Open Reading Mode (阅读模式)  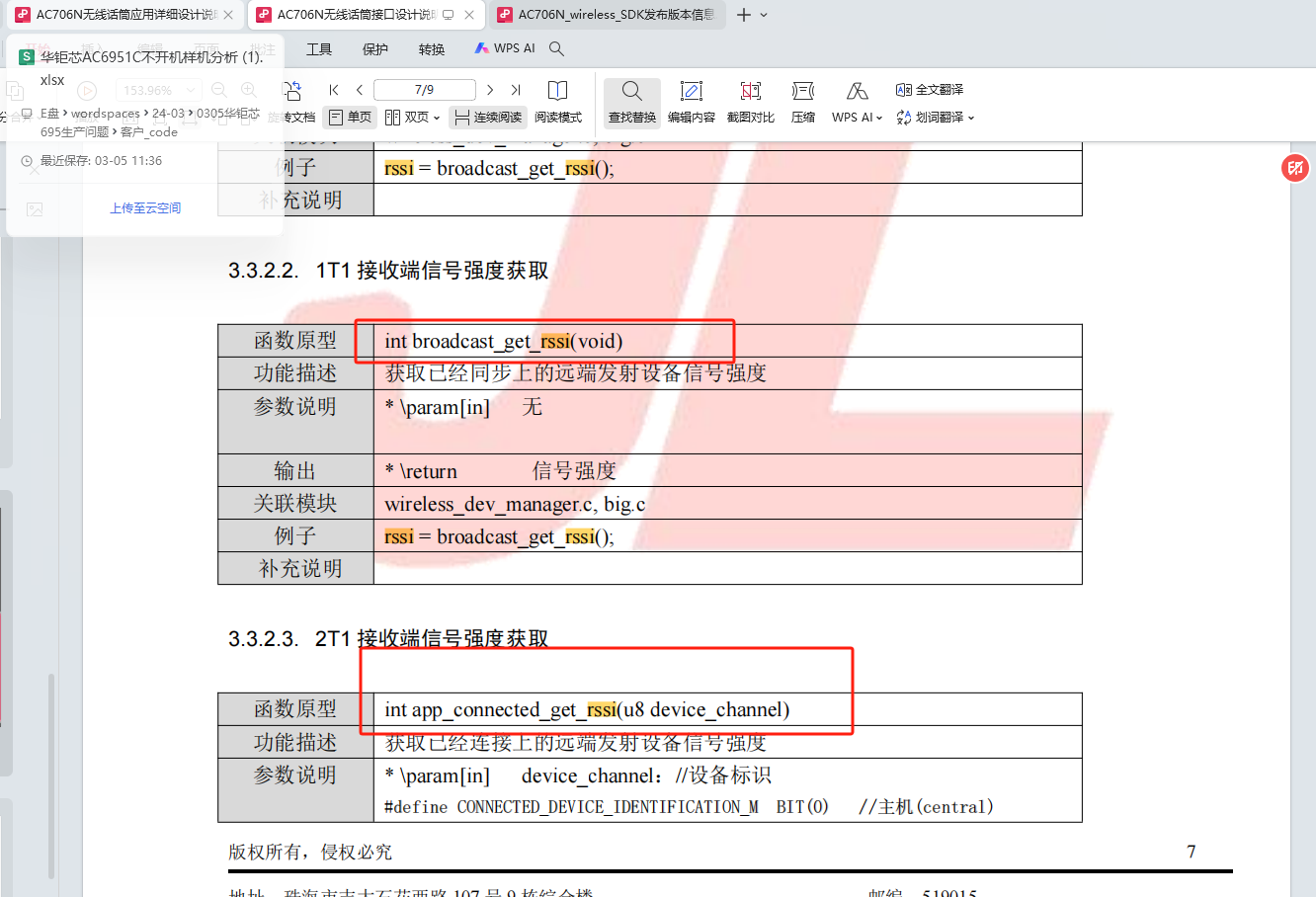pos(558,103)
